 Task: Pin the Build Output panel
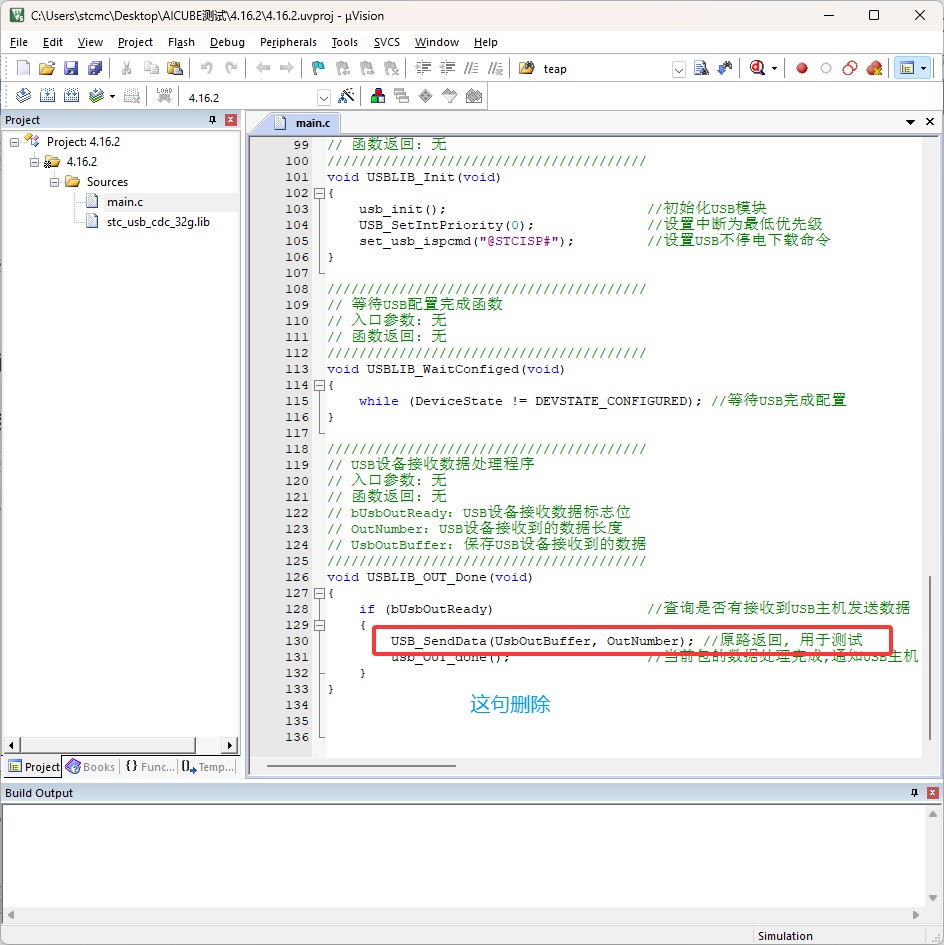(914, 793)
